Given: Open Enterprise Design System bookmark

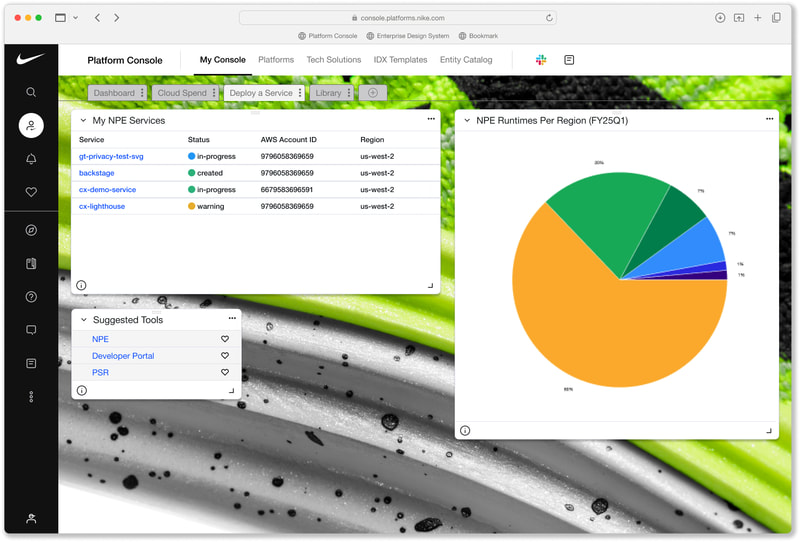Looking at the screenshot, I should click(x=408, y=36).
